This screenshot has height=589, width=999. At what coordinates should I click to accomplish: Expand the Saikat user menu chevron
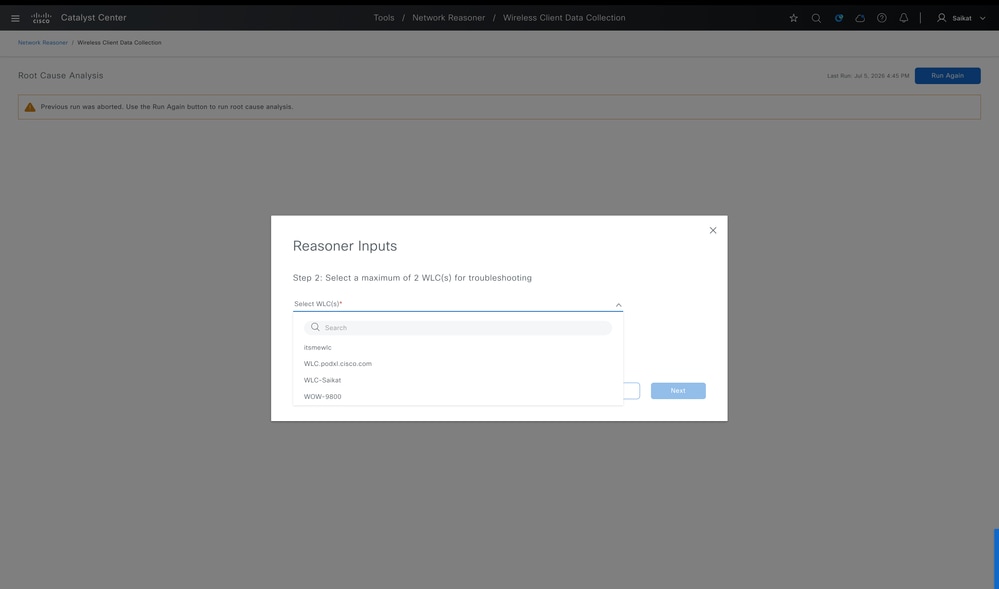tap(982, 18)
